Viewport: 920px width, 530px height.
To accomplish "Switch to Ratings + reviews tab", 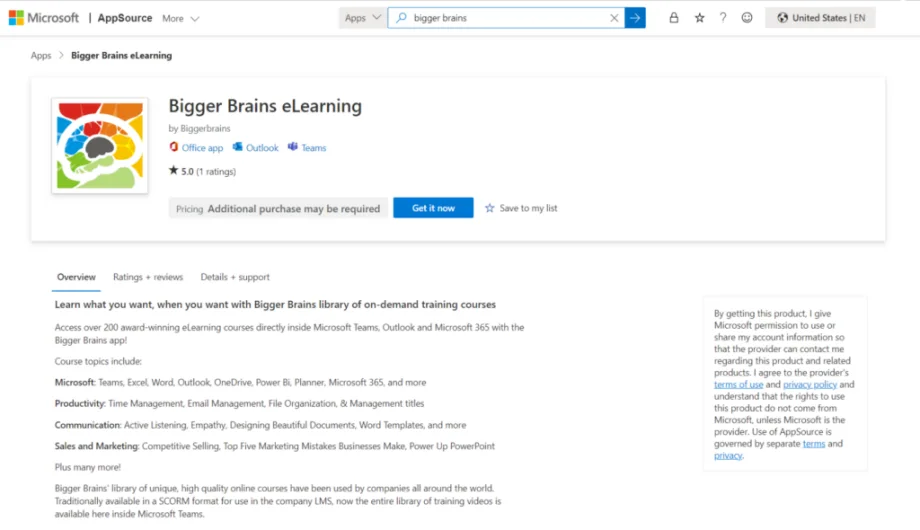I will coord(148,277).
